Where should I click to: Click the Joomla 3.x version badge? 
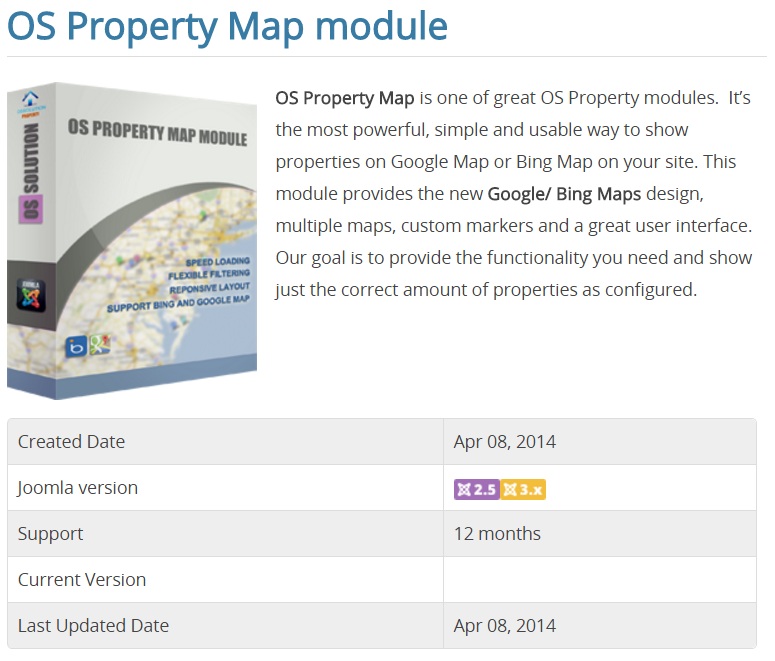pyautogui.click(x=523, y=489)
